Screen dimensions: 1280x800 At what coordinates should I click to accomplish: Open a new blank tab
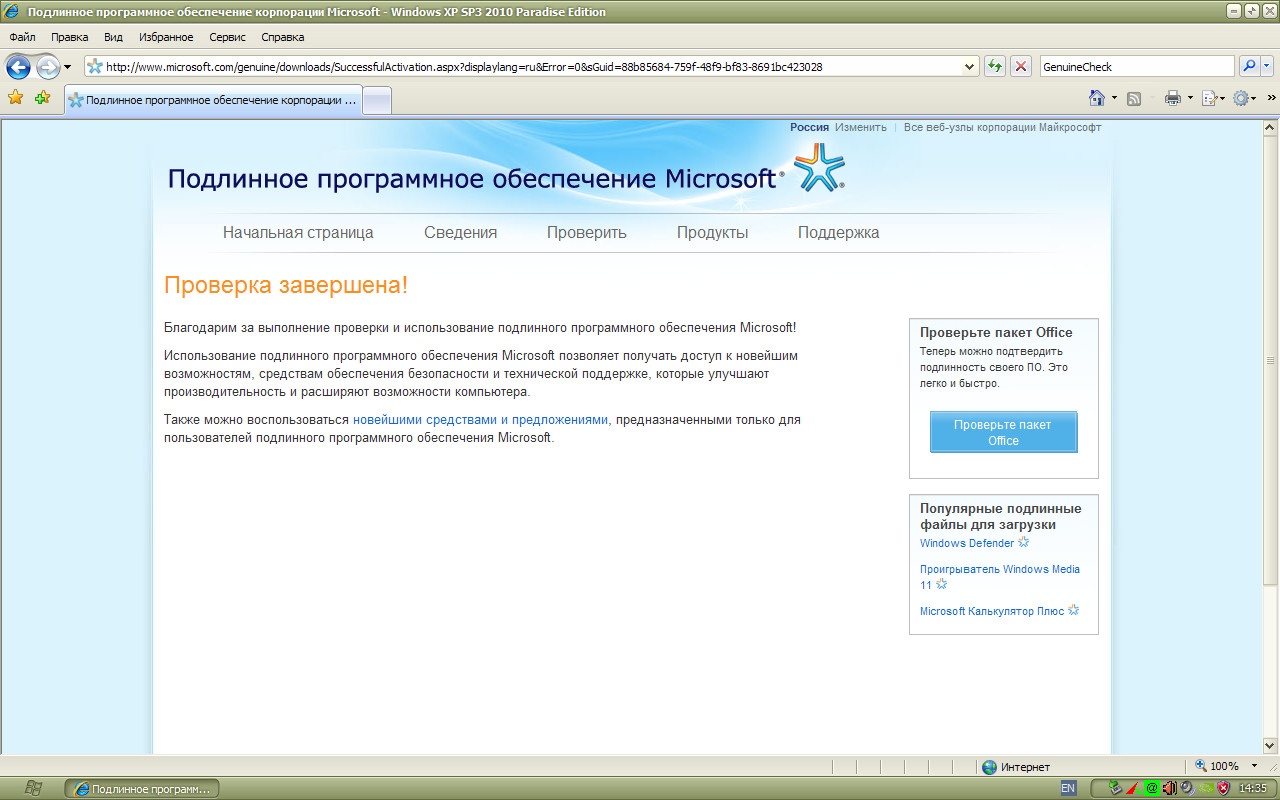pyautogui.click(x=376, y=100)
